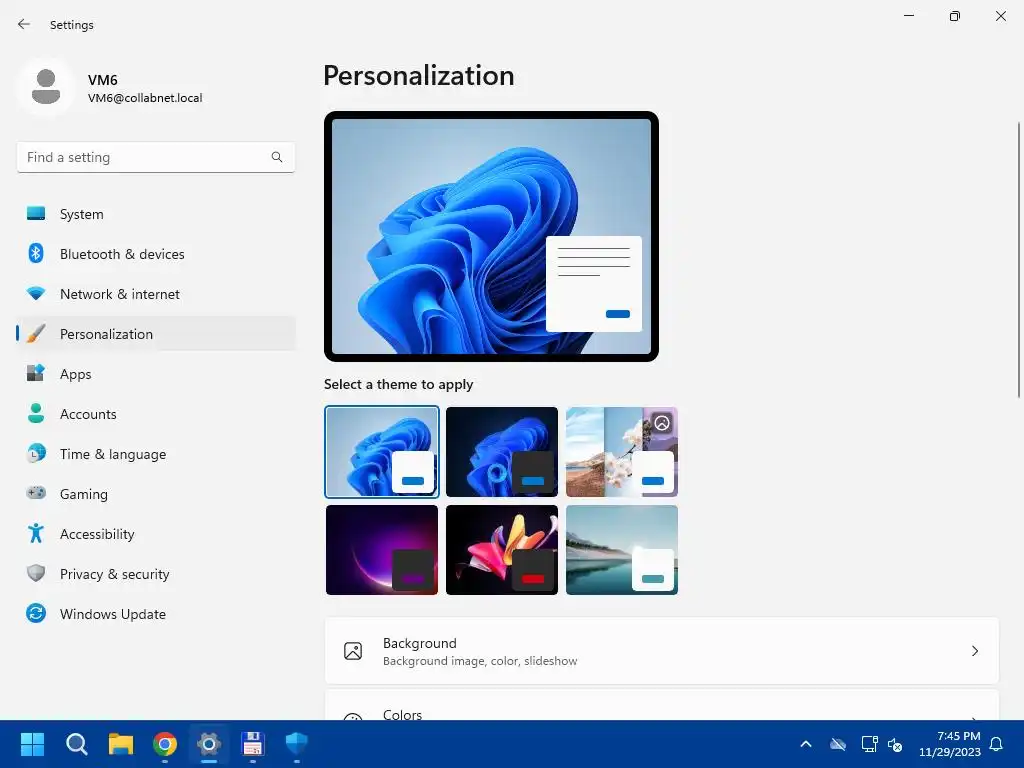This screenshot has width=1024, height=768.
Task: Click the Bluetooth icon in sidebar
Action: [36, 253]
